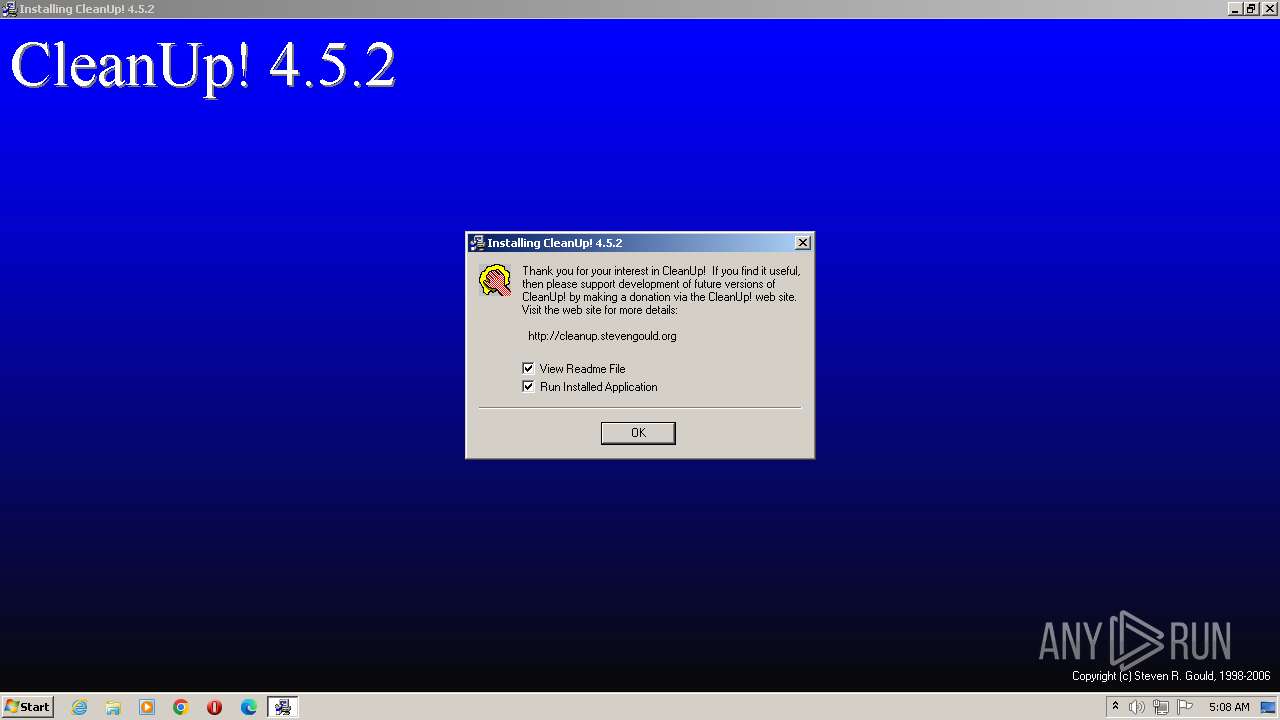Click the network connection tray icon

pos(1161,707)
